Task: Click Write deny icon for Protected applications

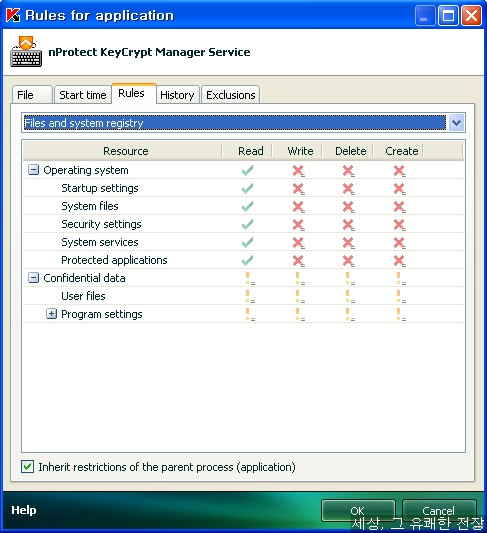Action: [x=298, y=260]
